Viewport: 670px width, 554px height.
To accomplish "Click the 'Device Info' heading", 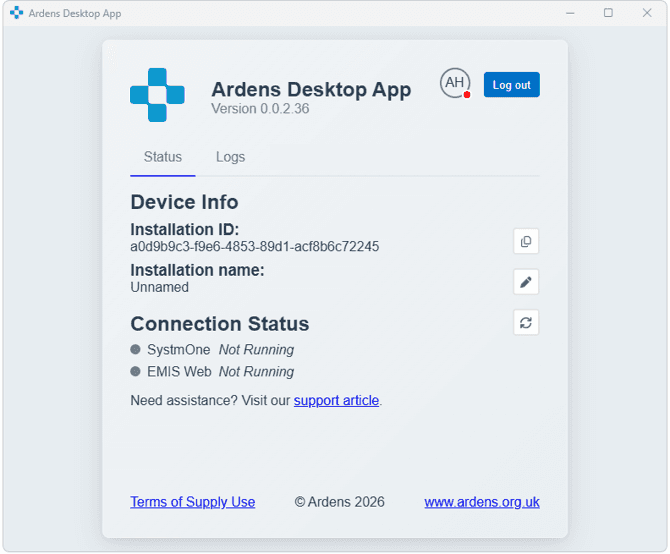I will click(184, 202).
